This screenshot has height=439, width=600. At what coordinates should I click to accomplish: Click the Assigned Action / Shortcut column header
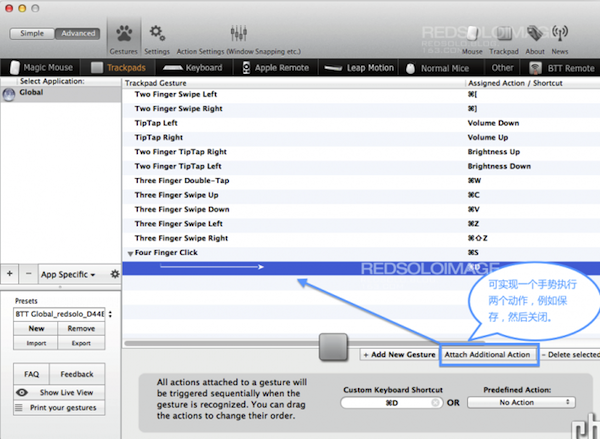(x=533, y=83)
